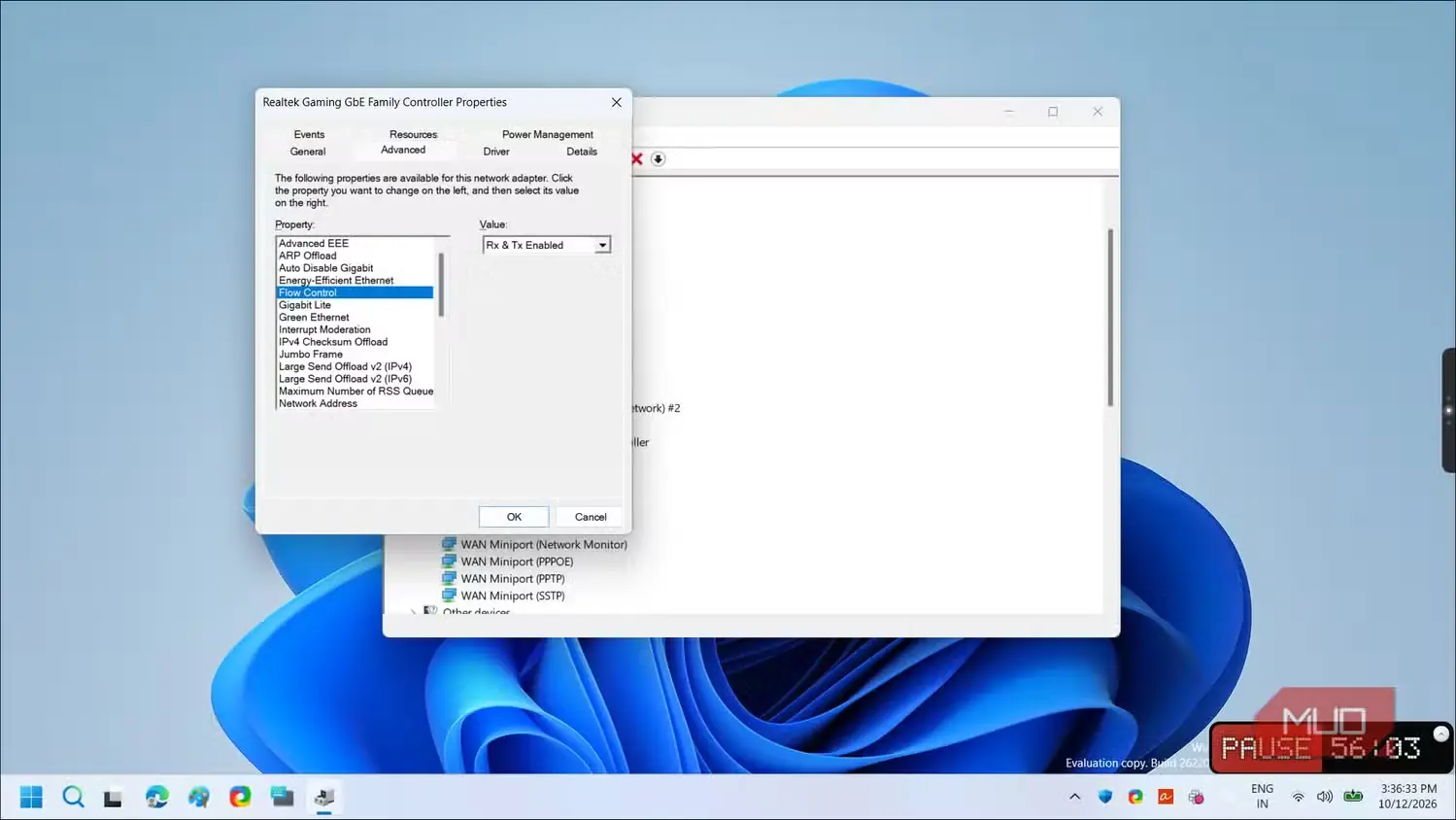The width and height of the screenshot is (1456, 820).
Task: Launch Microsoft Edge from the taskbar
Action: click(x=156, y=798)
